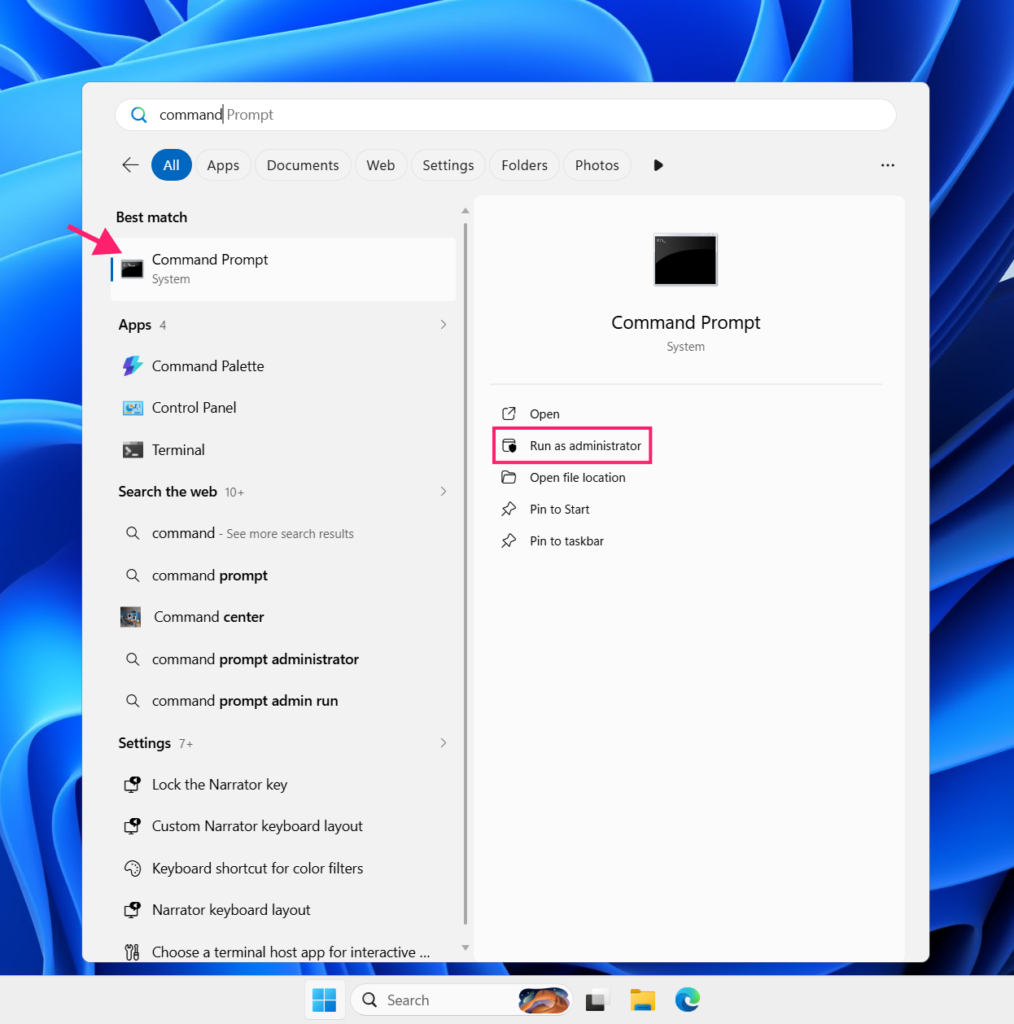Click the results list scrollbar
This screenshot has width=1014, height=1024.
coord(465,575)
